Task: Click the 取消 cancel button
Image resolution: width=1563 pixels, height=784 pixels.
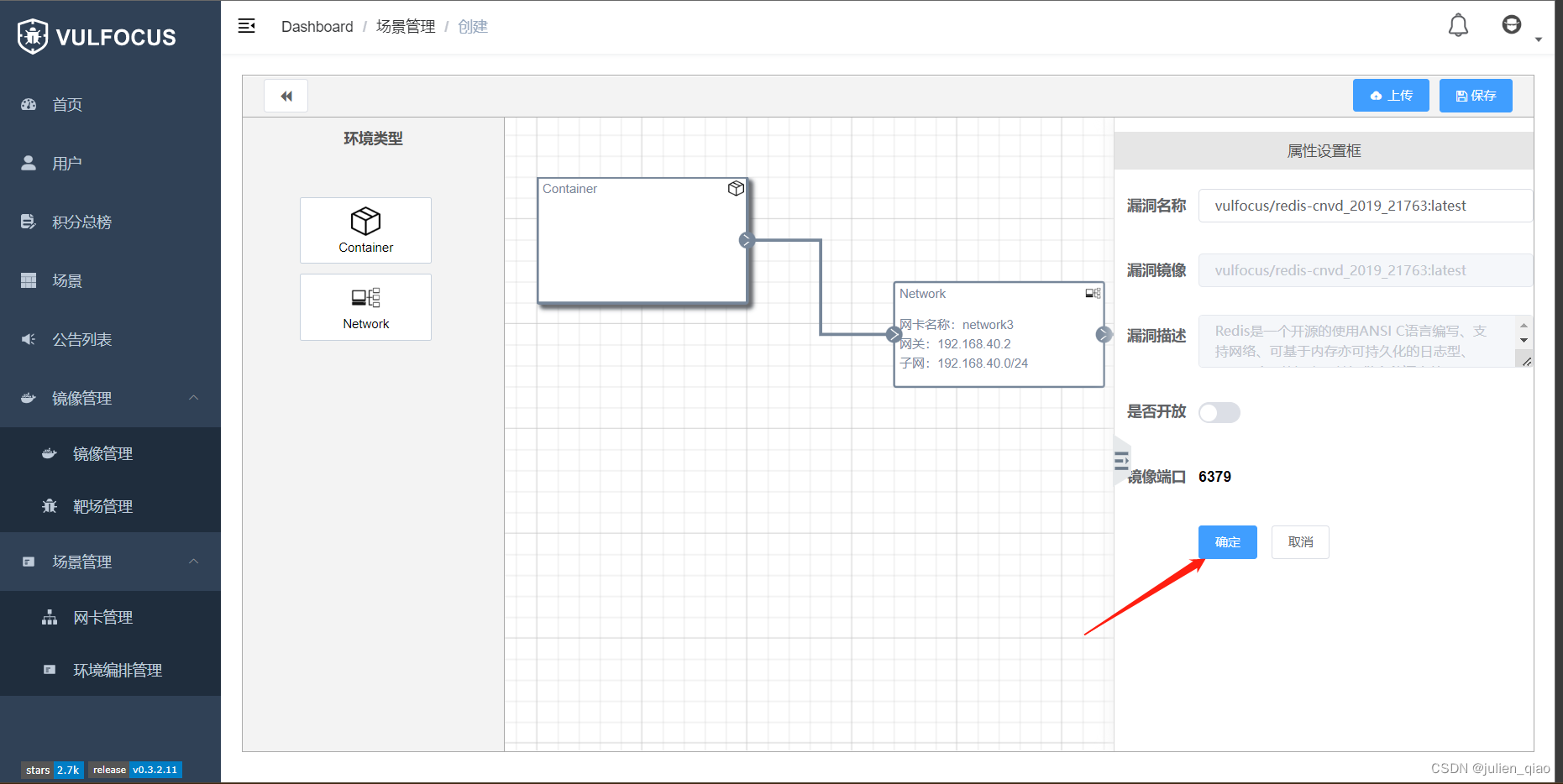Action: 1300,542
